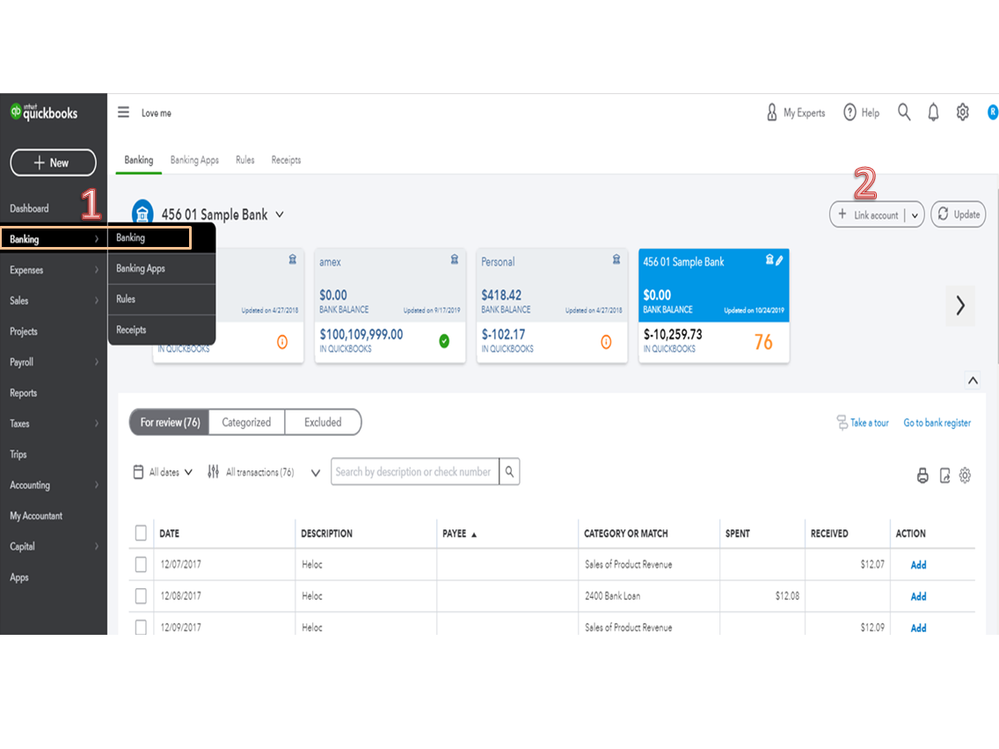Add the 12/08/2017 Heloc transaction

pyautogui.click(x=918, y=596)
